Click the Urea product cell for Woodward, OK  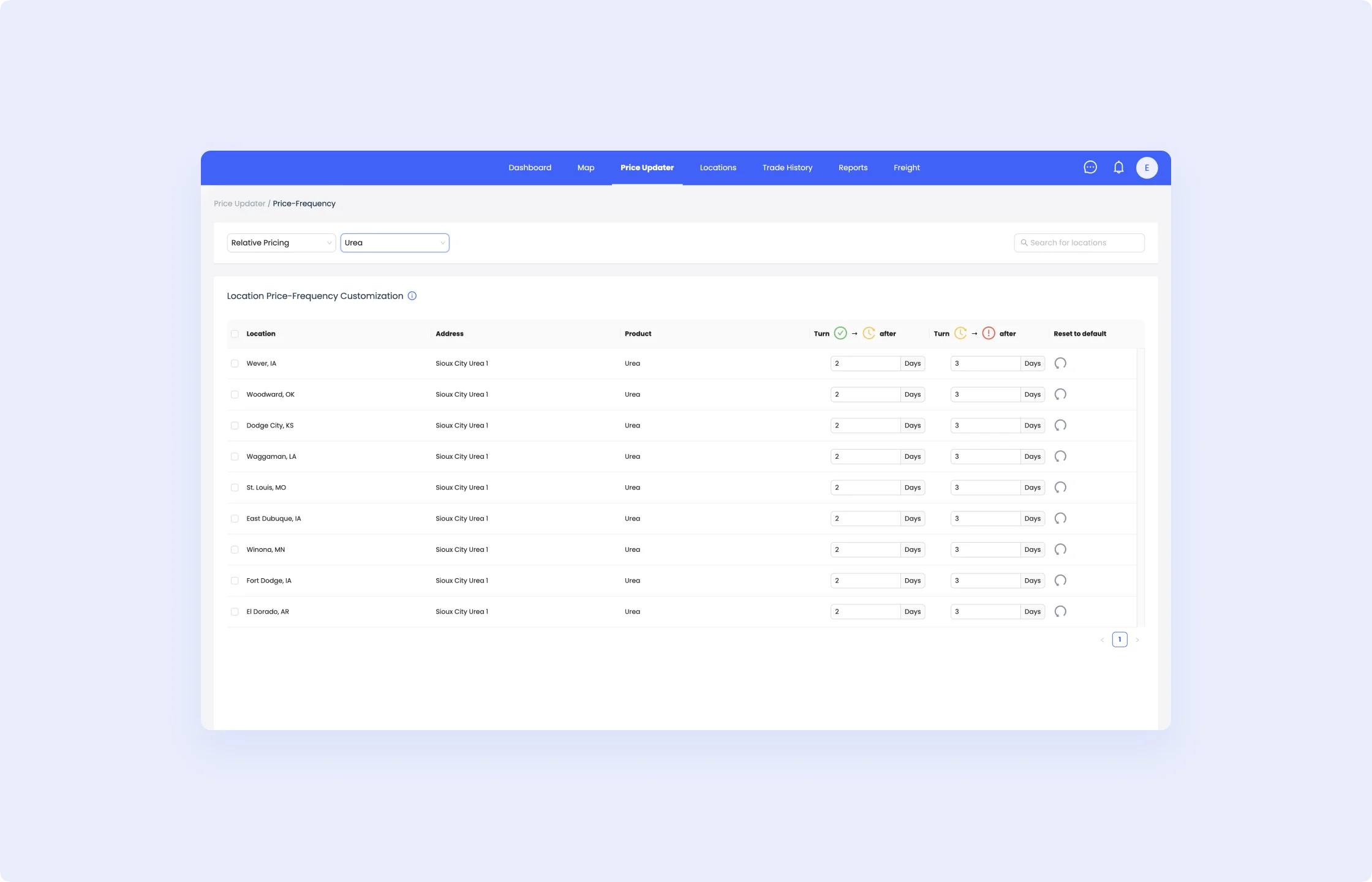pos(632,394)
